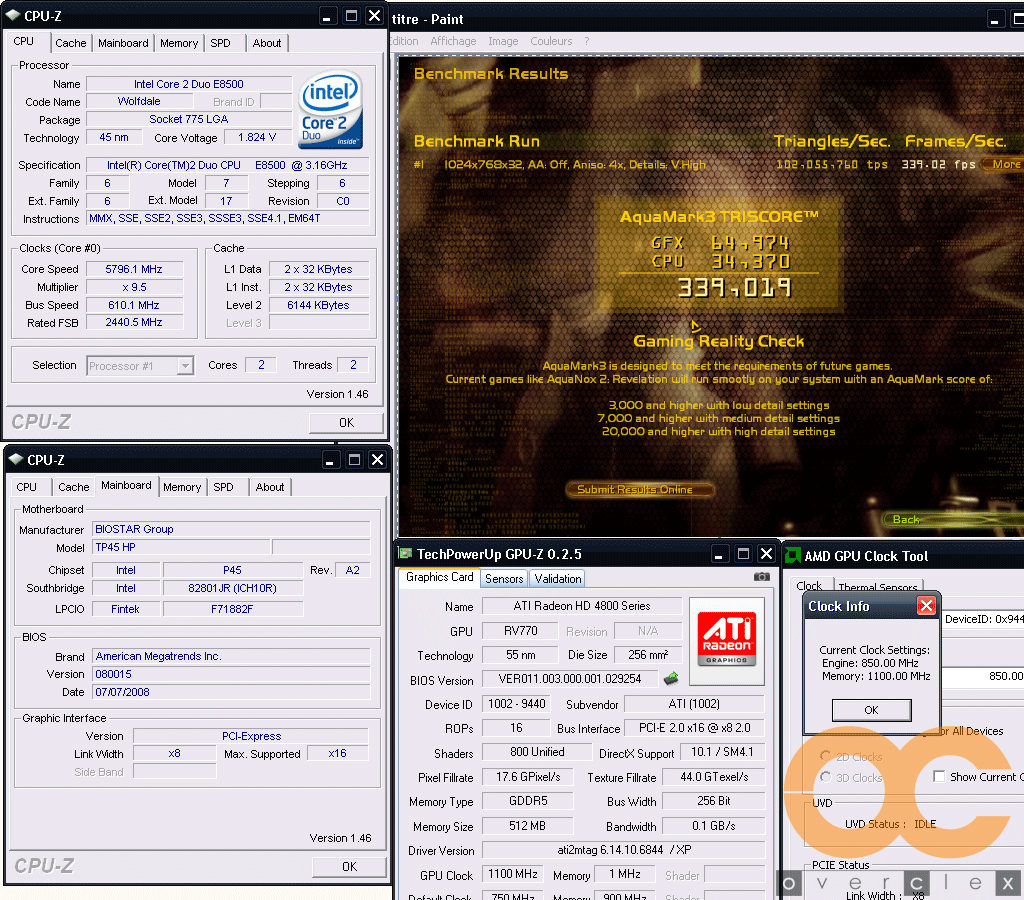Viewport: 1024px width, 900px height.
Task: Click OK in top CPU-Z window
Action: coord(346,423)
